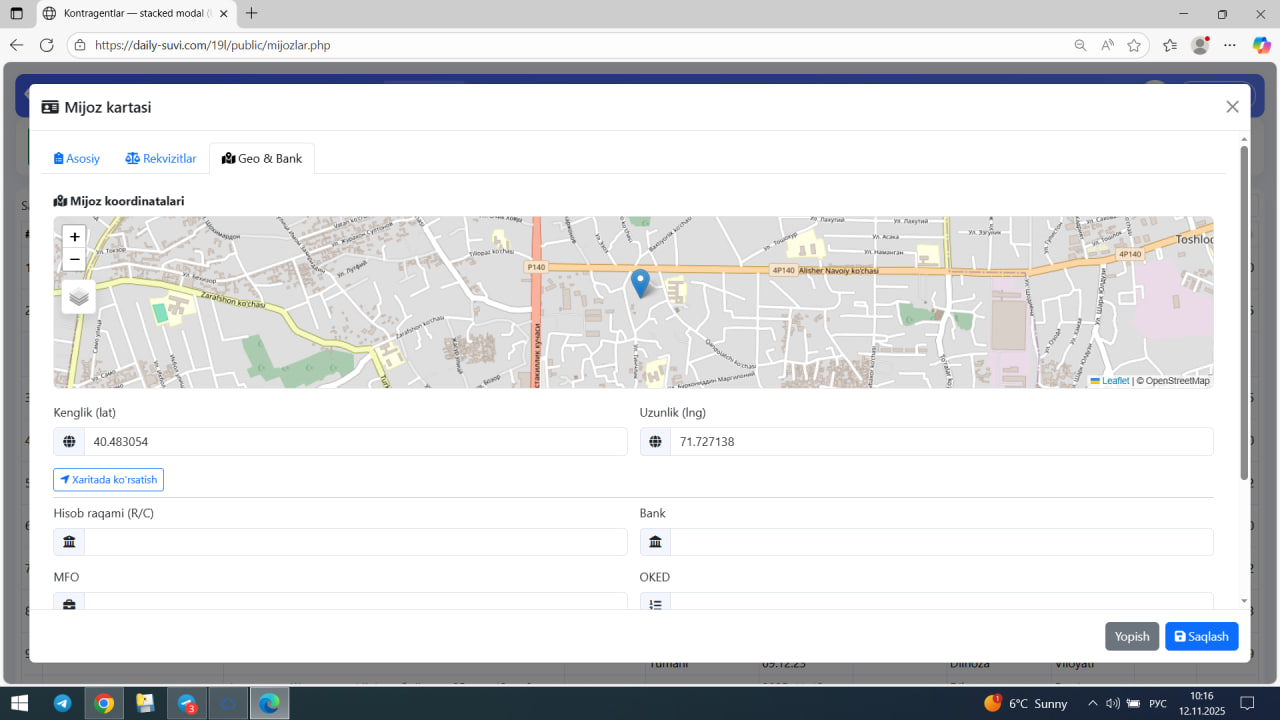
Task: Close the dialog with Yopish button
Action: coord(1131,637)
